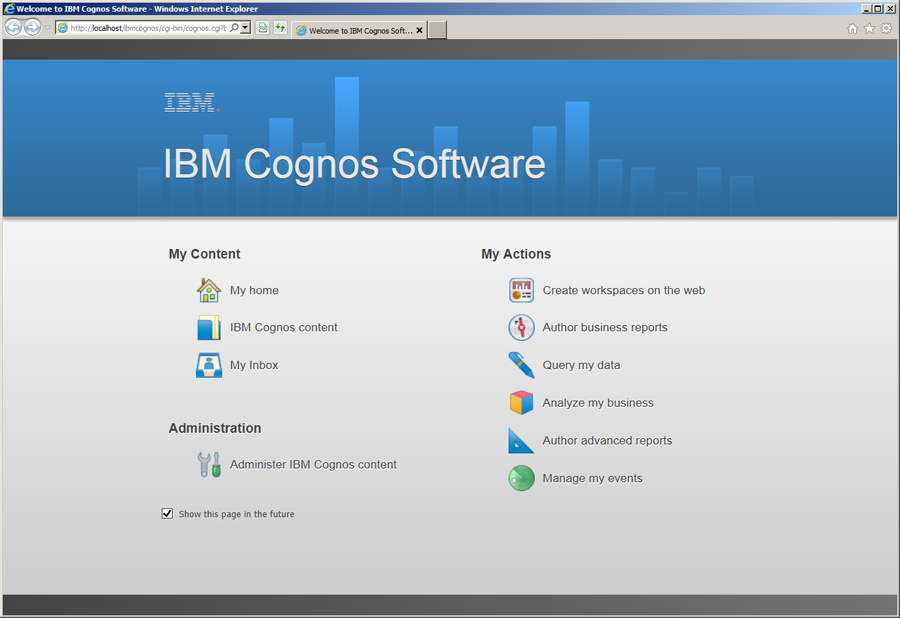Refresh the page with the green arrows icon
This screenshot has height=618, width=900.
pos(280,28)
